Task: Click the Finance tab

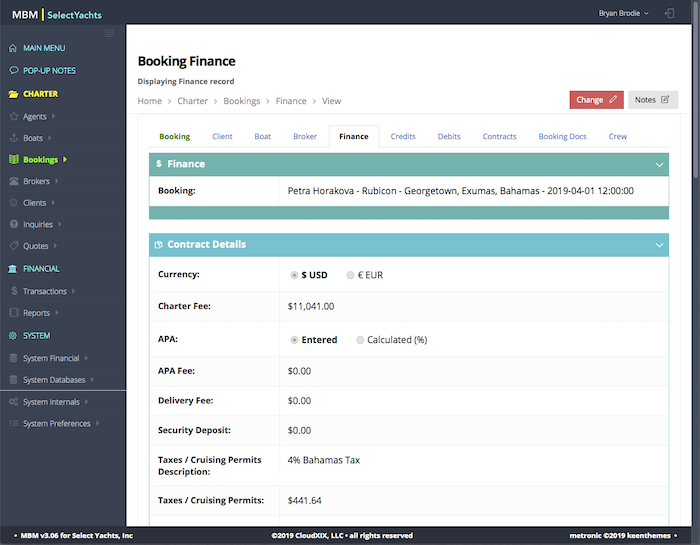Action: 354,136
